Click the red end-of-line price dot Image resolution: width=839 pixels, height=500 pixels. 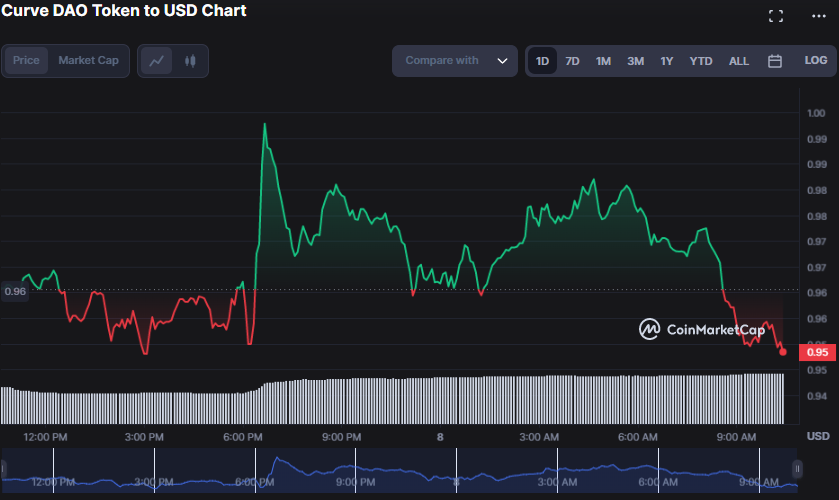click(783, 352)
